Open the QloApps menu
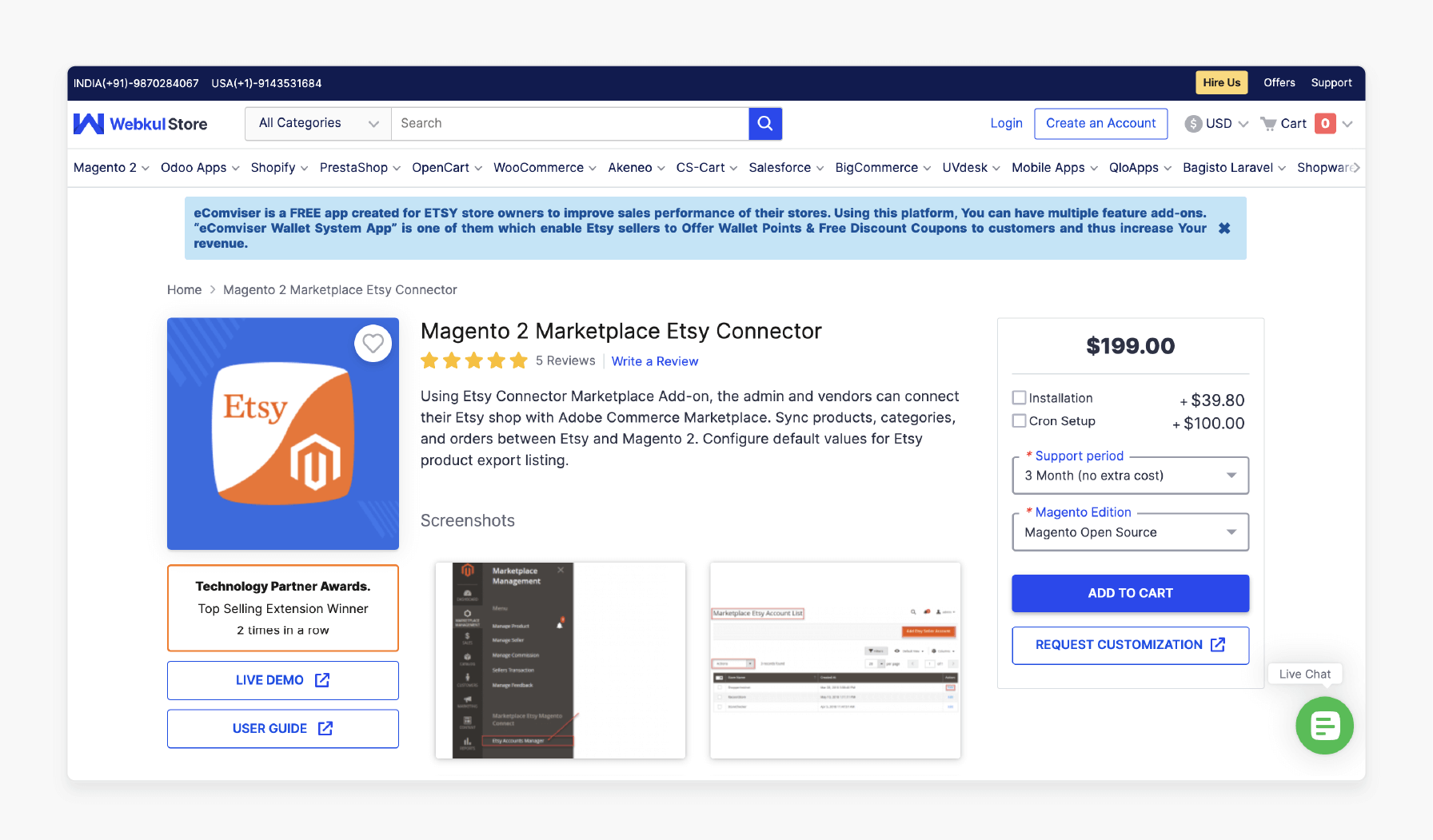 point(1140,167)
